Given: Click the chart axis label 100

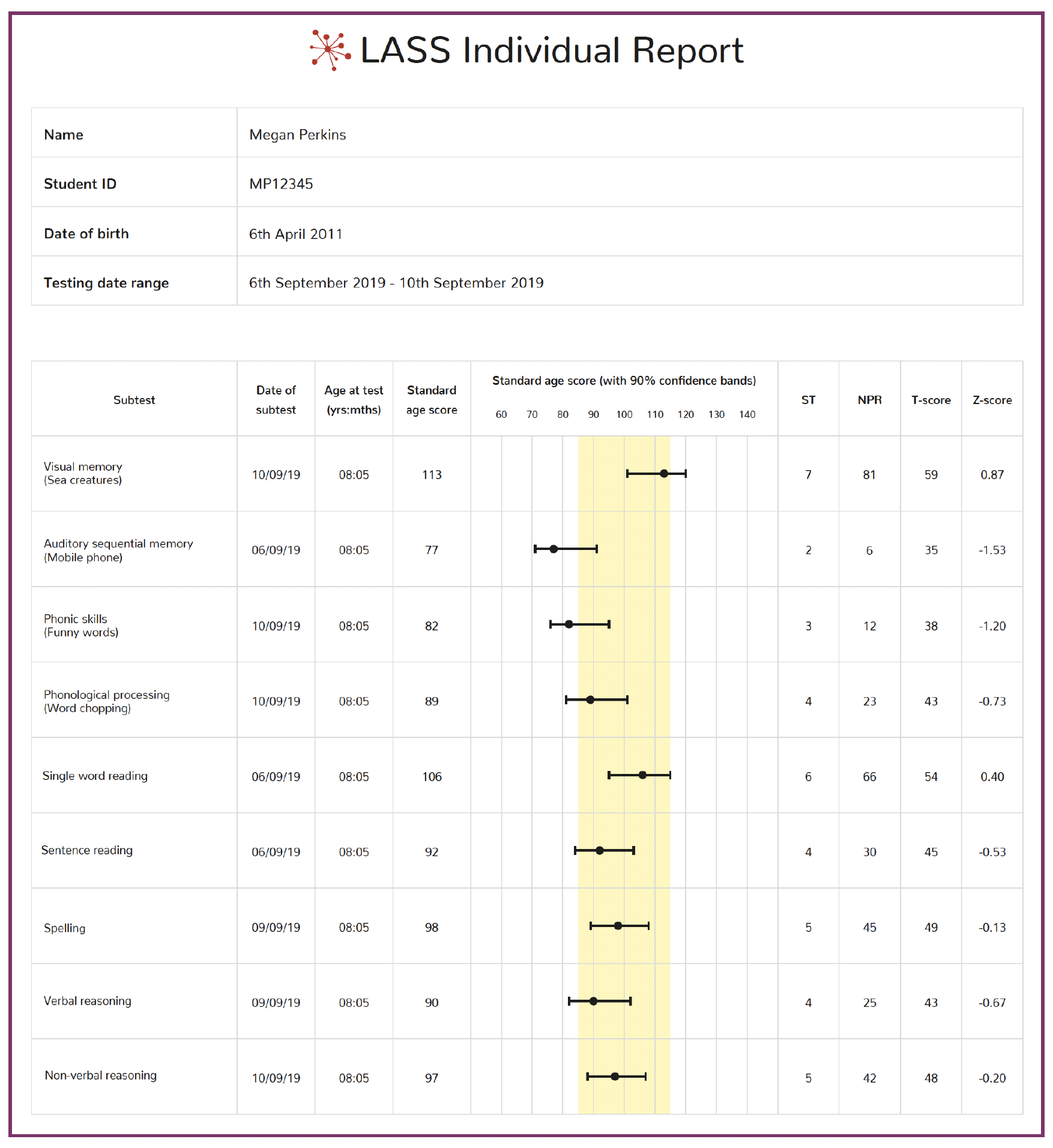Looking at the screenshot, I should point(624,414).
